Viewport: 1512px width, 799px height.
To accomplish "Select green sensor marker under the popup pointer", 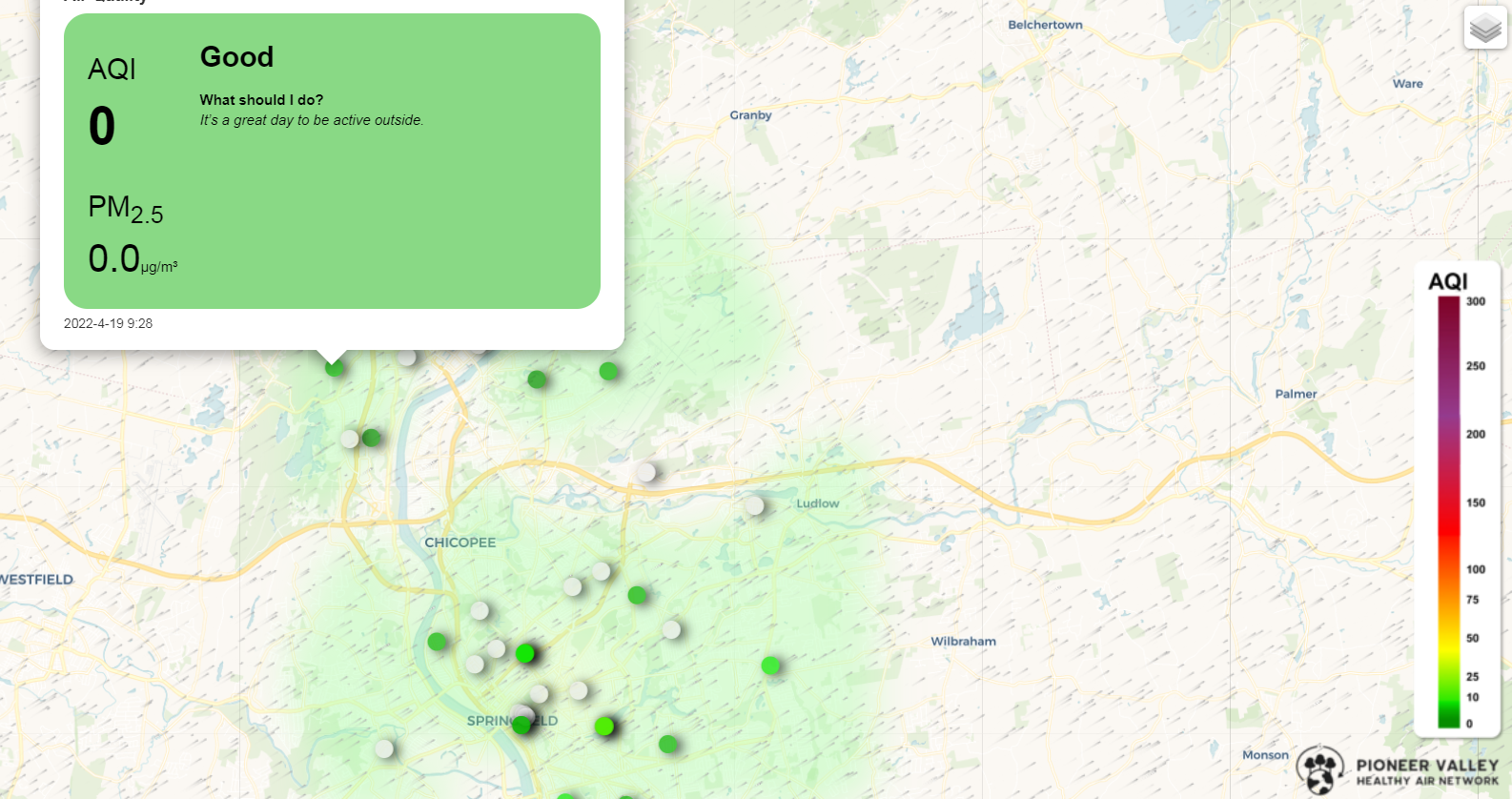I will point(334,367).
